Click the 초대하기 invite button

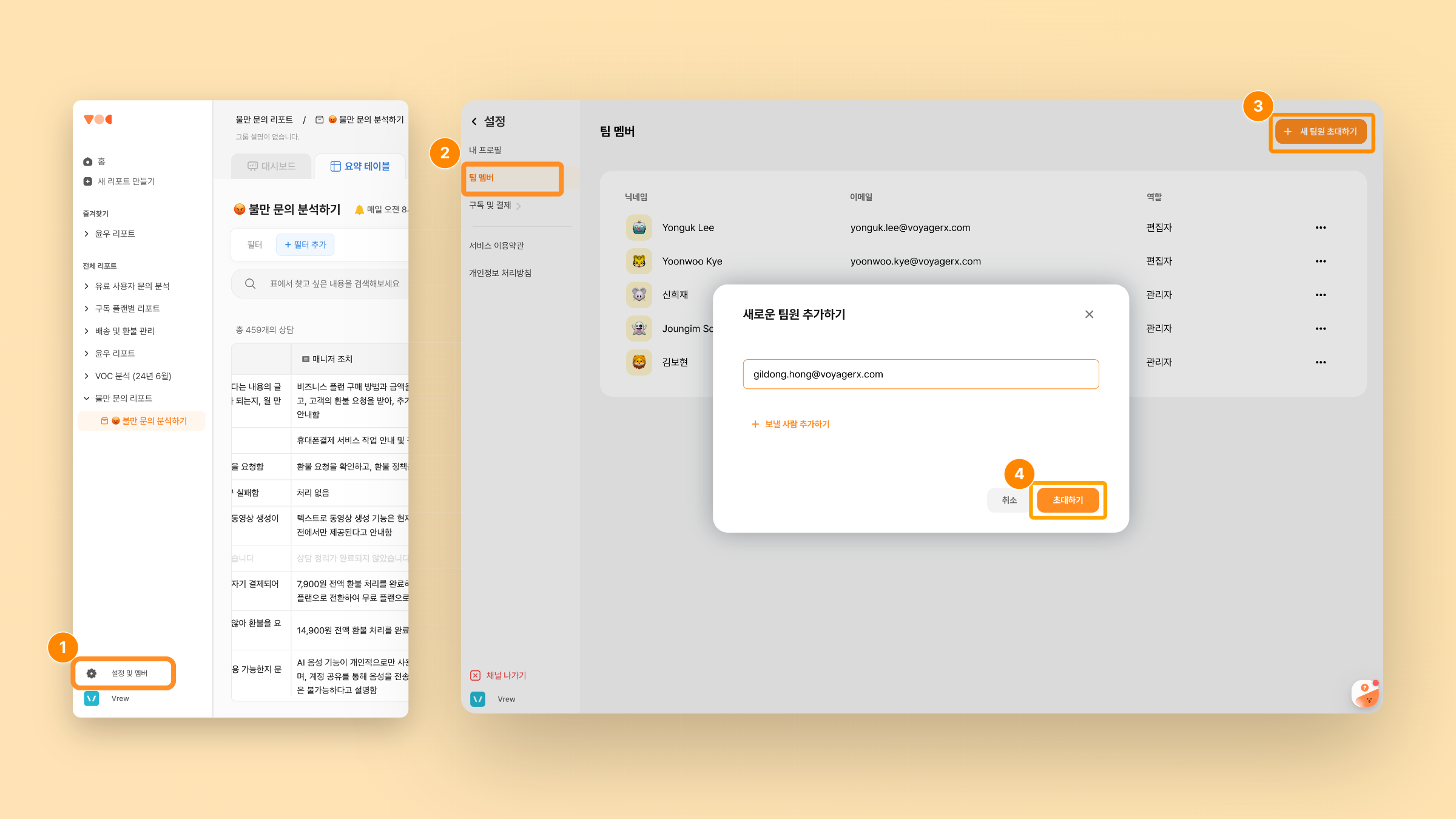pyautogui.click(x=1067, y=500)
